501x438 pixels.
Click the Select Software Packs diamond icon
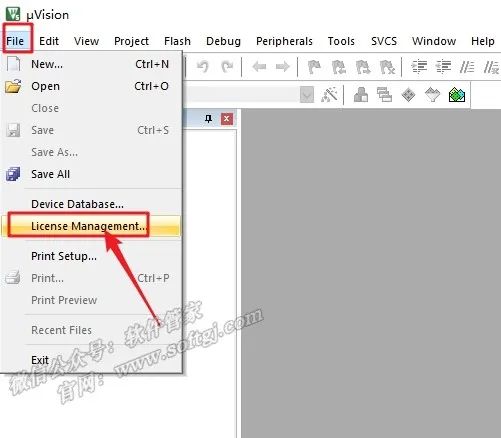[408, 95]
